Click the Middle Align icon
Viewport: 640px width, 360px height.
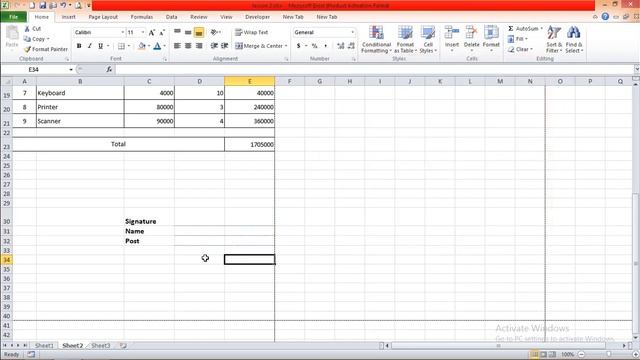[188, 32]
